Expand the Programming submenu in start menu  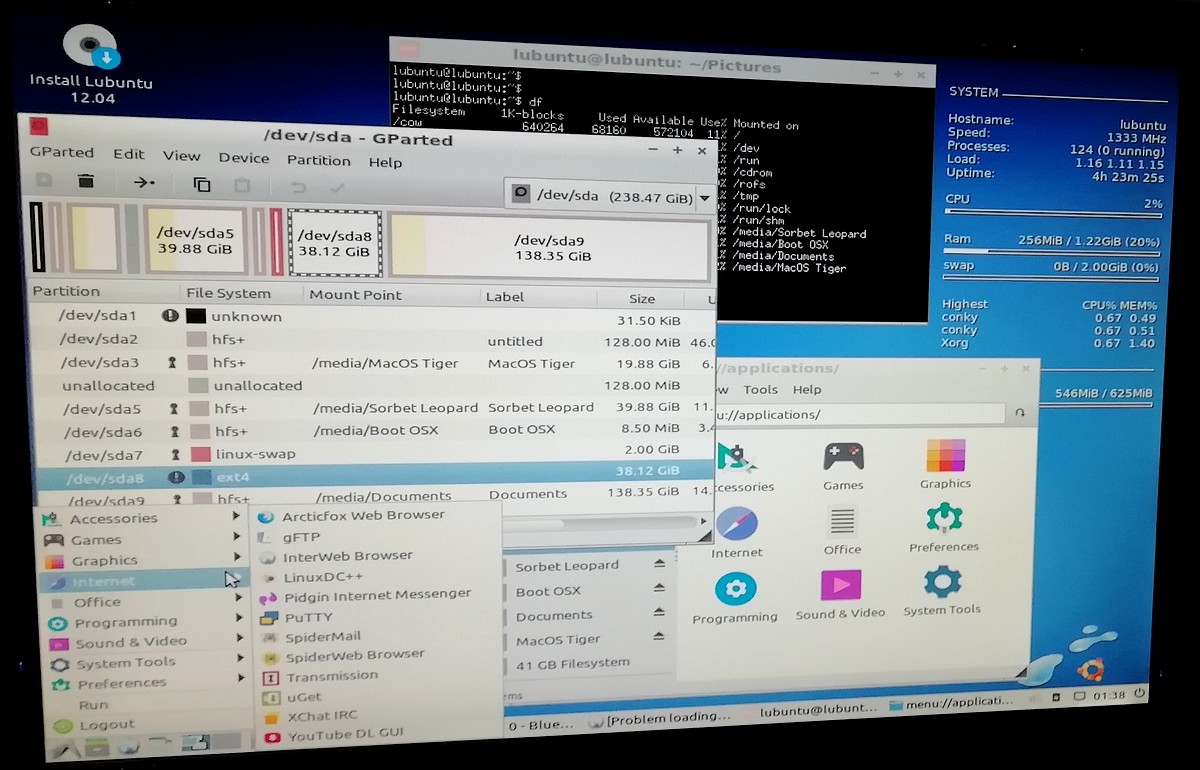point(239,618)
